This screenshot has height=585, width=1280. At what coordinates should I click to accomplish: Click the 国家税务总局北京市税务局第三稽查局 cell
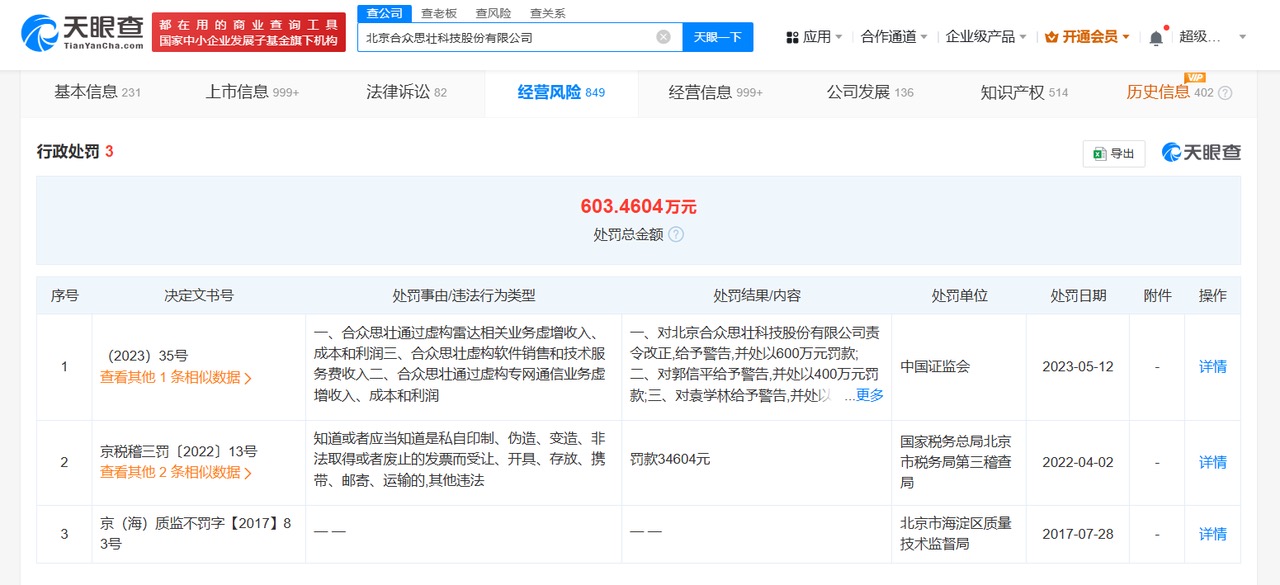click(956, 462)
